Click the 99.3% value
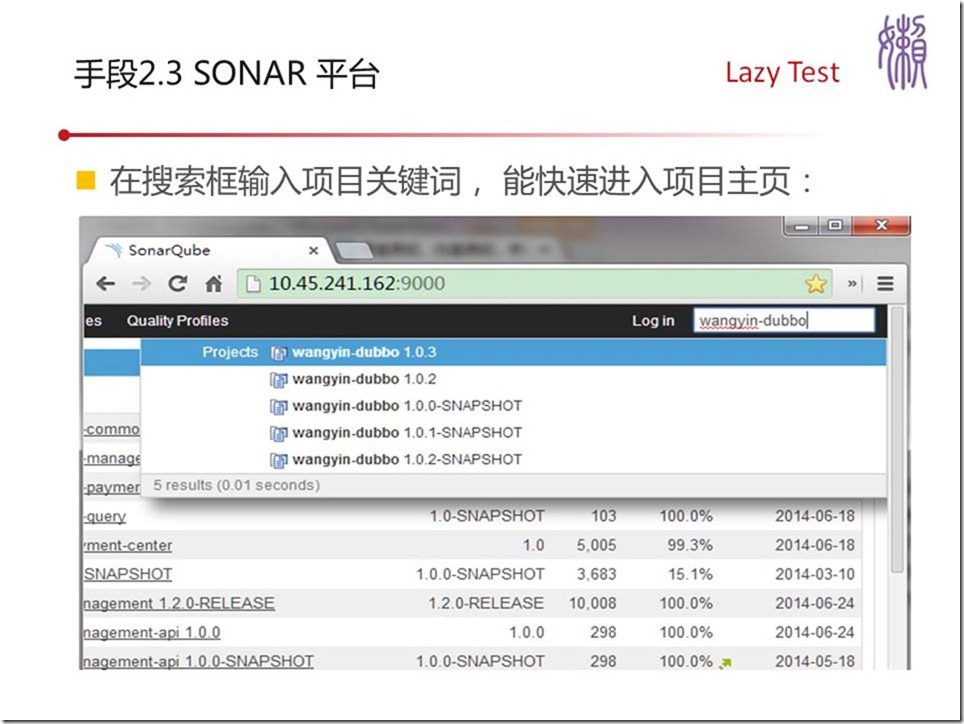Viewport: 964px width, 724px height. click(x=690, y=545)
